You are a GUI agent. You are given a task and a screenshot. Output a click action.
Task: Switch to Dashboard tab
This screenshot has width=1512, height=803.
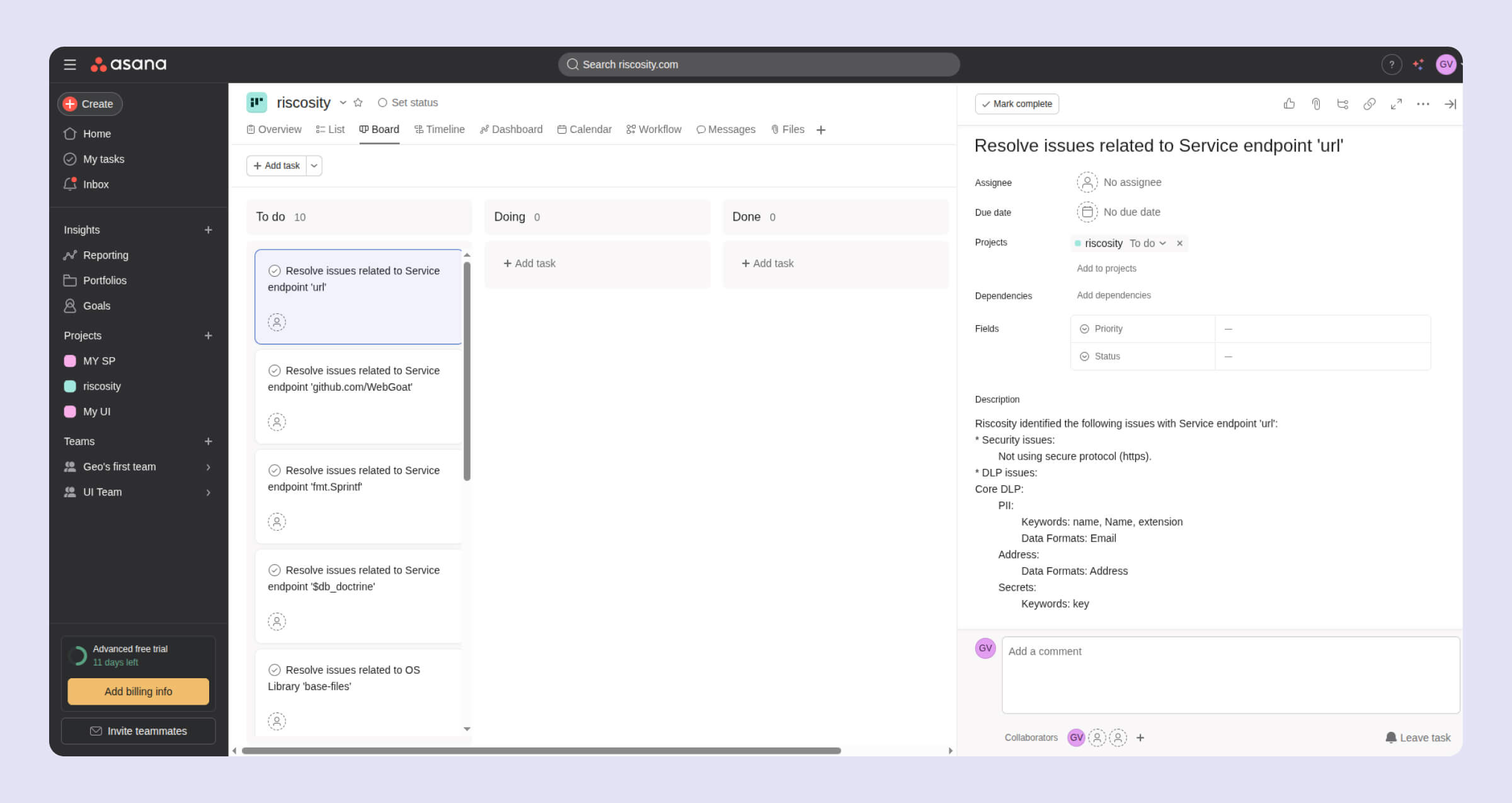[x=511, y=129]
